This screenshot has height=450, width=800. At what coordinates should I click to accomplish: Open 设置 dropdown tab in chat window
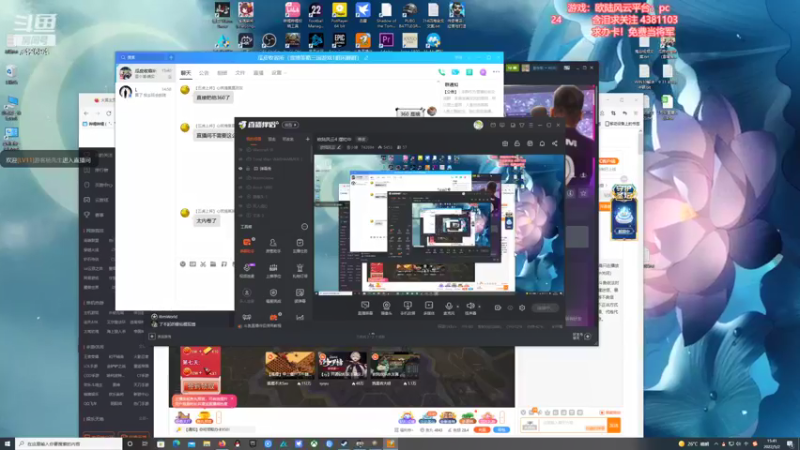(x=279, y=73)
